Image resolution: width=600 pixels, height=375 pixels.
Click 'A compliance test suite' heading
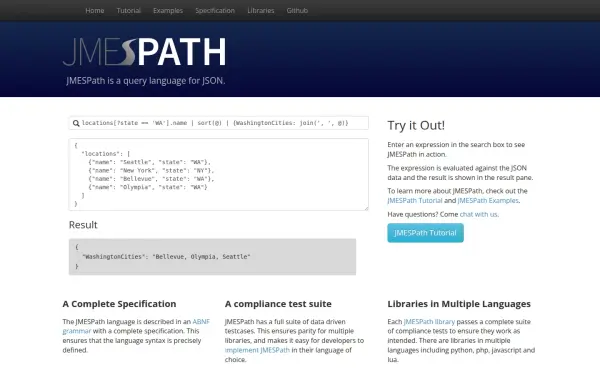(278, 304)
